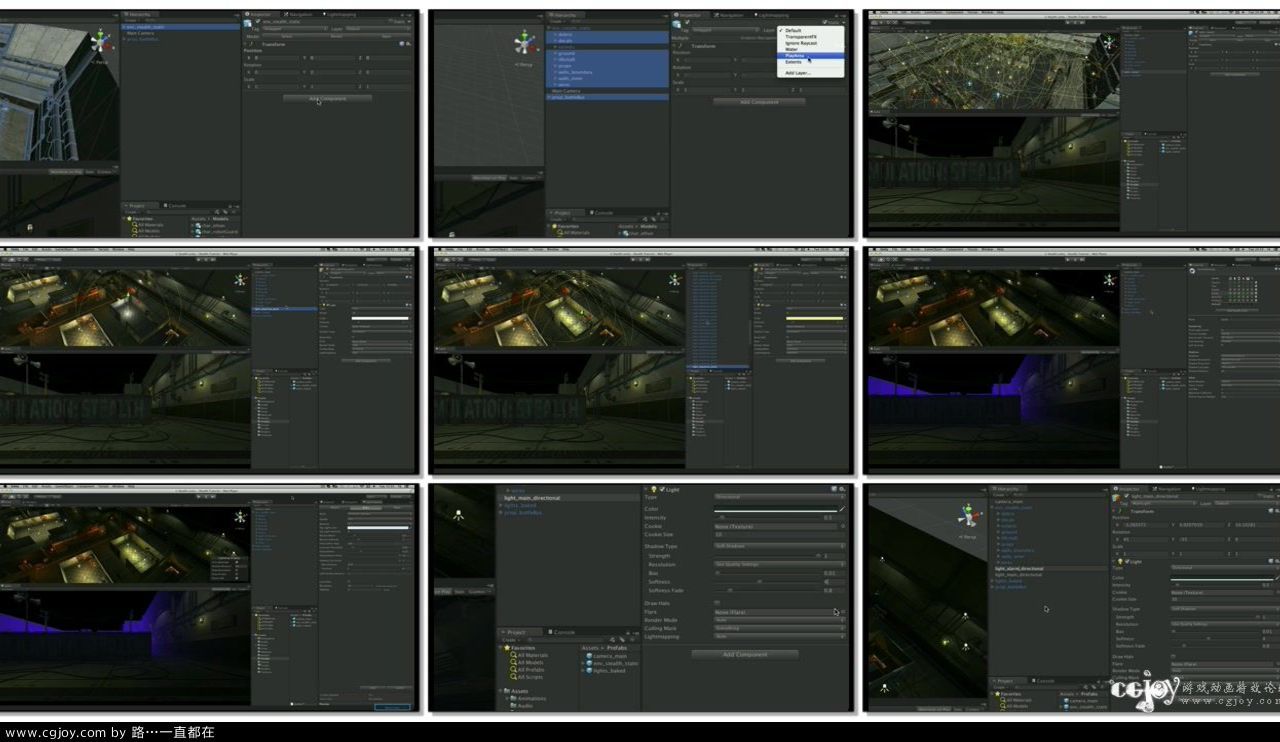Open Console tab in the first thumbnail
The width and height of the screenshot is (1280, 742).
click(175, 205)
